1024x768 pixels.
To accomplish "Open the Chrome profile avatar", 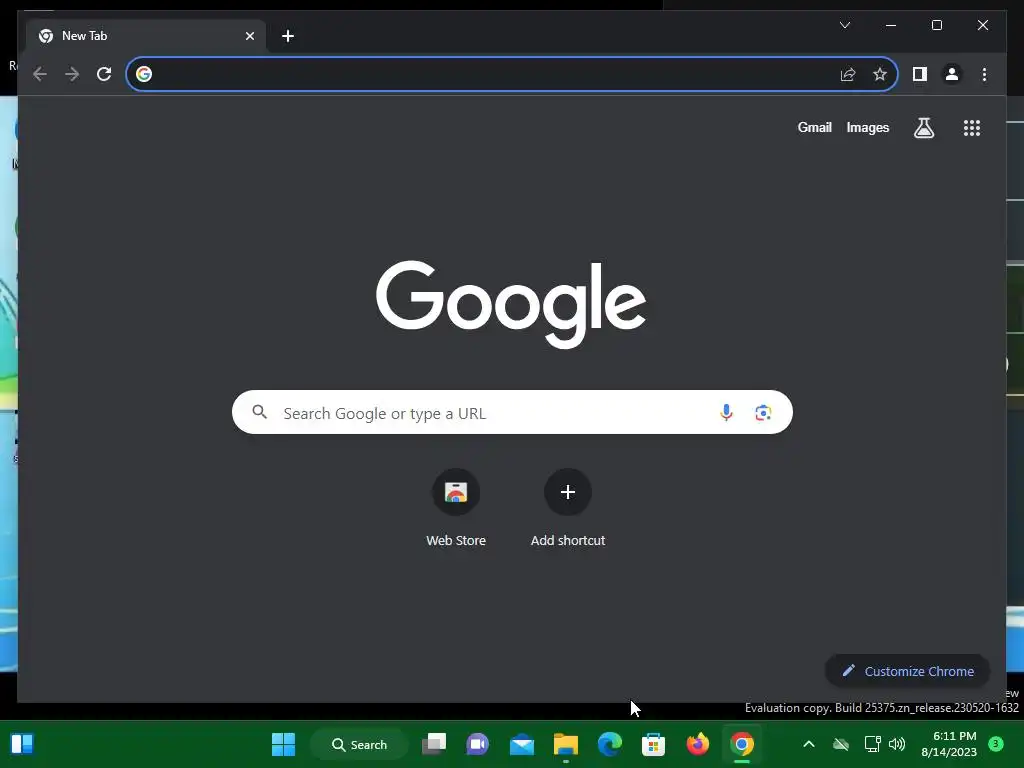I will 952,74.
